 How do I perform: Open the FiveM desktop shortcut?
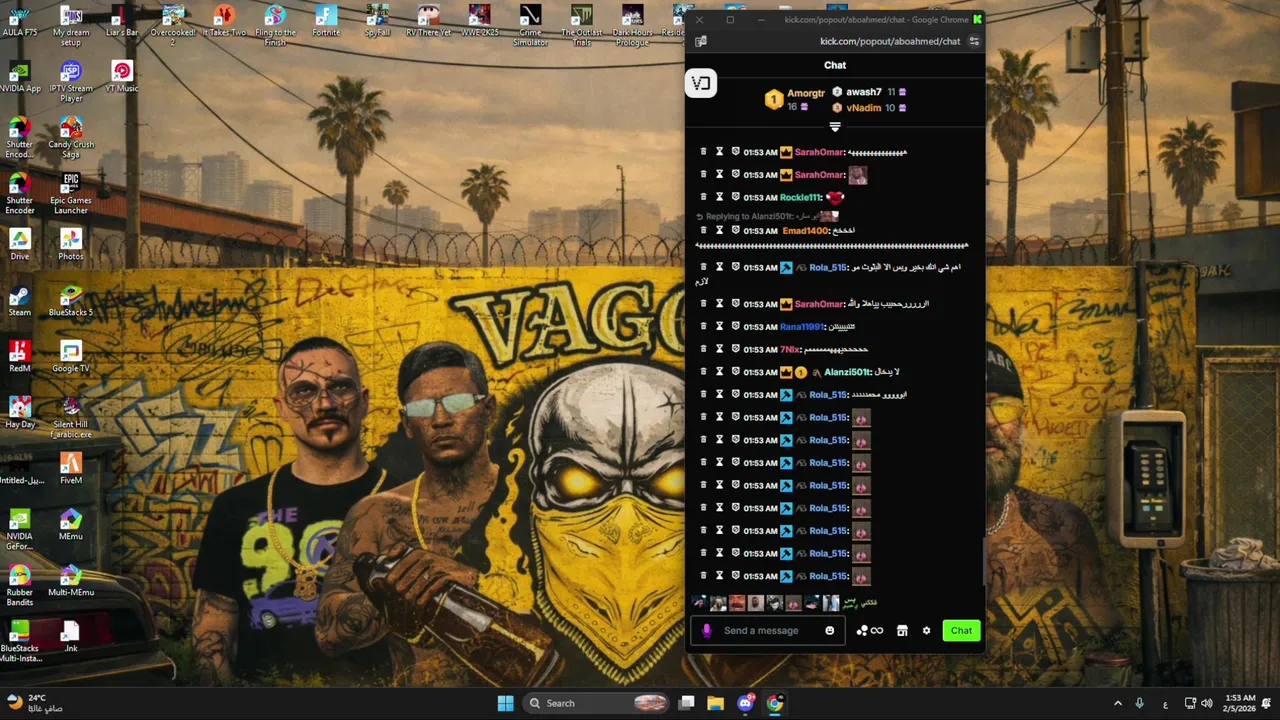[70, 469]
